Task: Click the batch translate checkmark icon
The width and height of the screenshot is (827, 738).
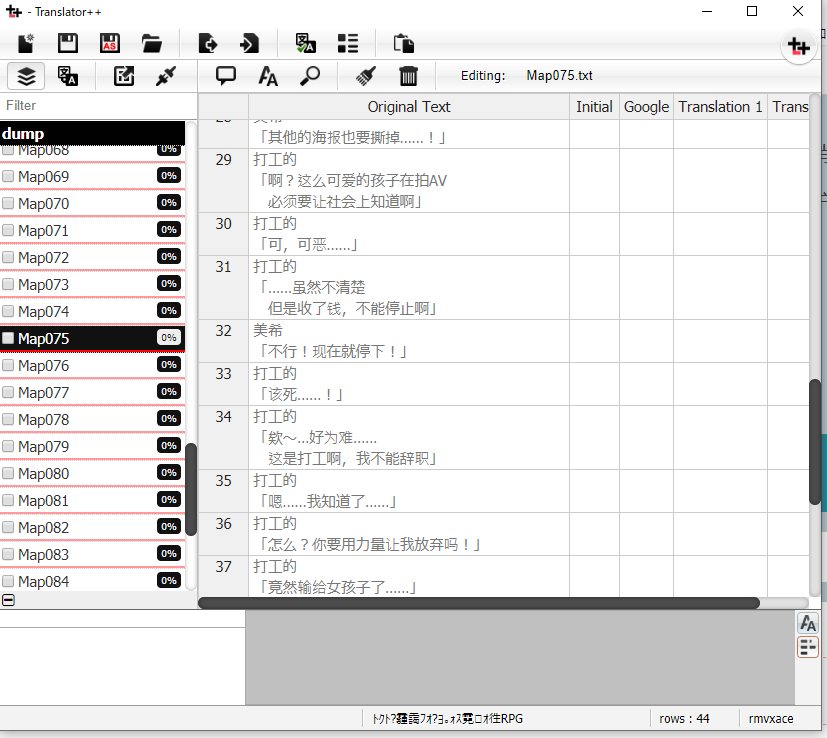Action: click(305, 43)
